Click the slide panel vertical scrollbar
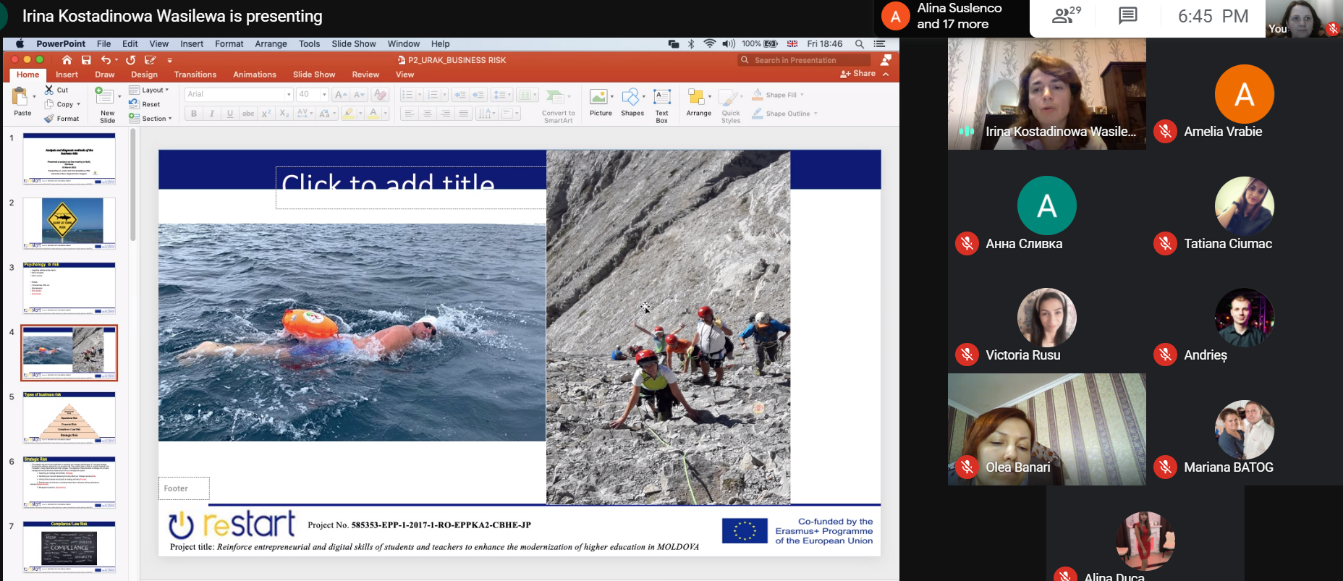This screenshot has height=581, width=1343. [133, 186]
